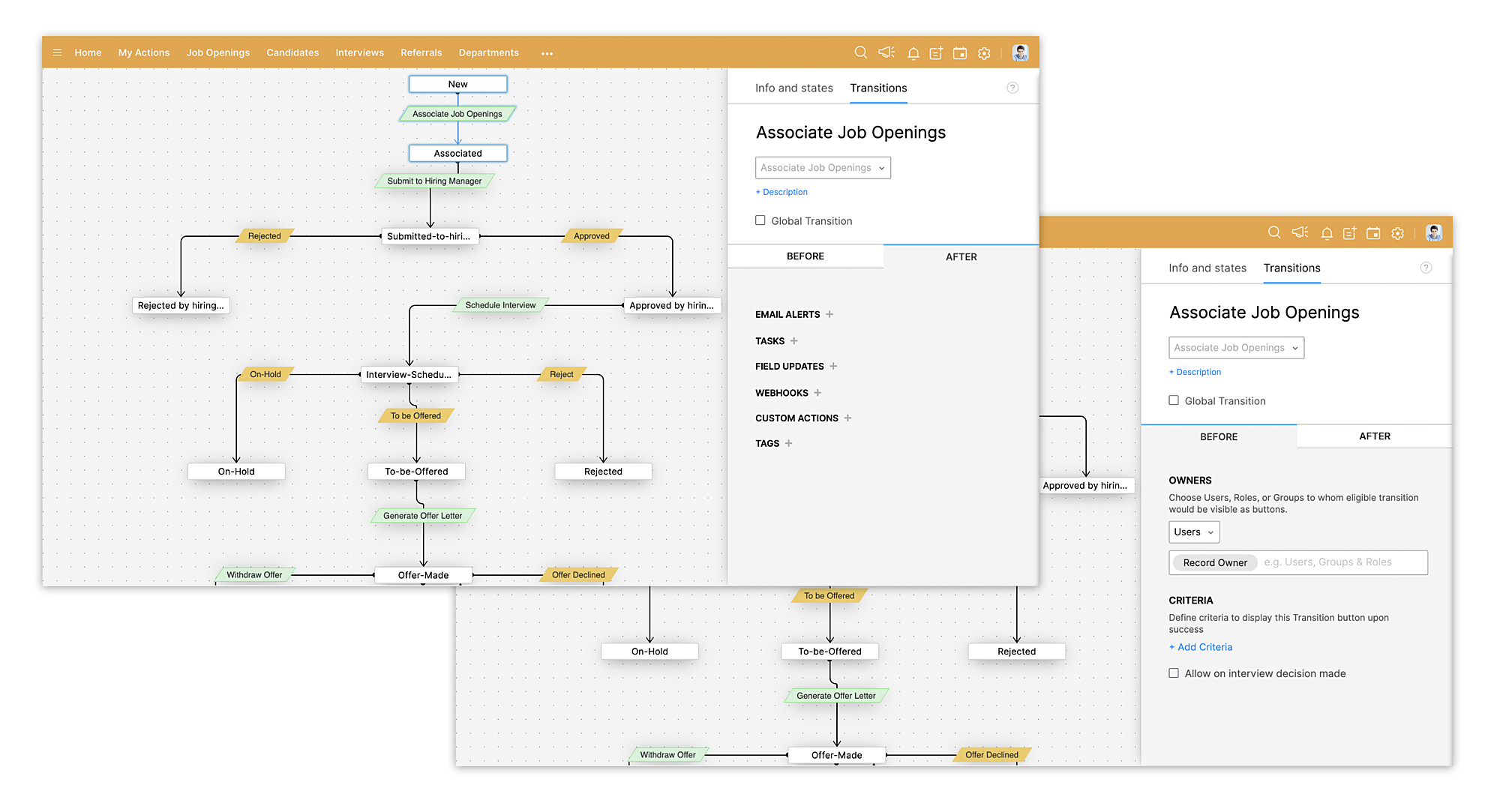The width and height of the screenshot is (1500, 812).
Task: Select Generate Offer Letter transition in top window
Action: (x=422, y=516)
